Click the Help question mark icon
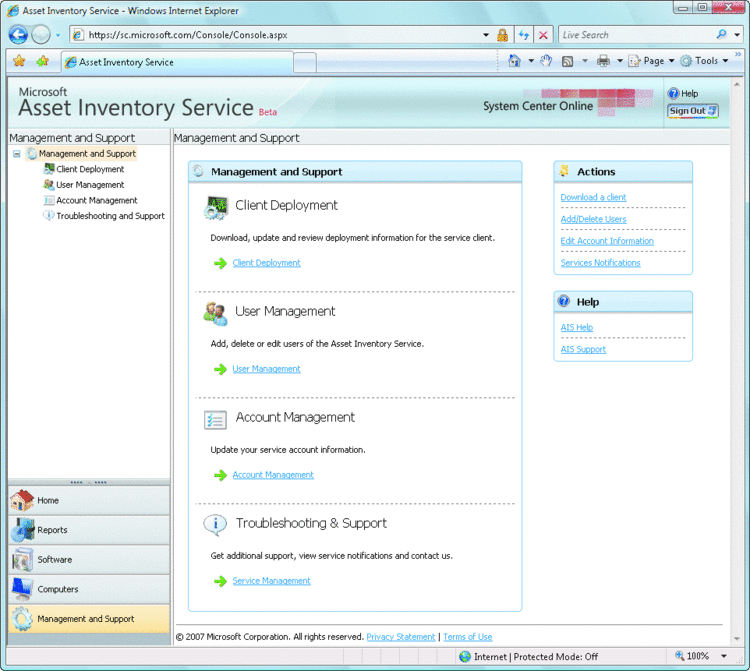Viewport: 750px width, 671px height. point(673,94)
